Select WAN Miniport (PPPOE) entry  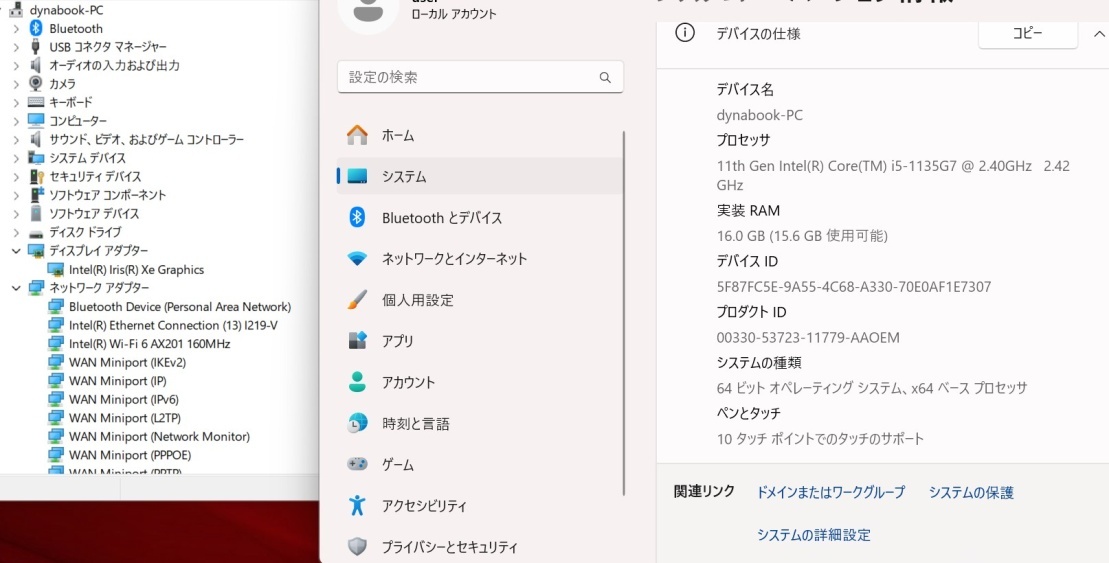[x=130, y=455]
